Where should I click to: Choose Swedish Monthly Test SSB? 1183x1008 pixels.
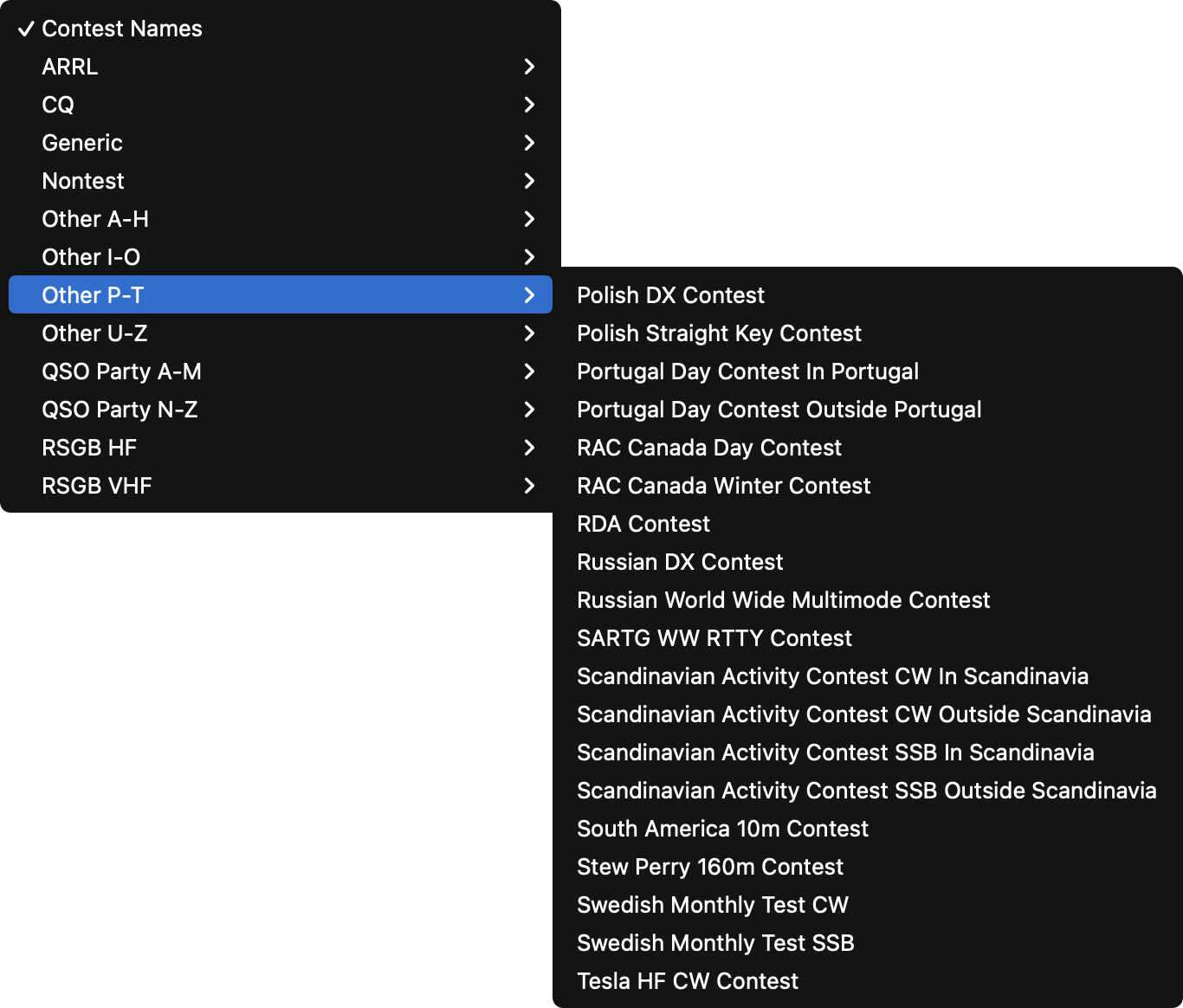pos(868,943)
